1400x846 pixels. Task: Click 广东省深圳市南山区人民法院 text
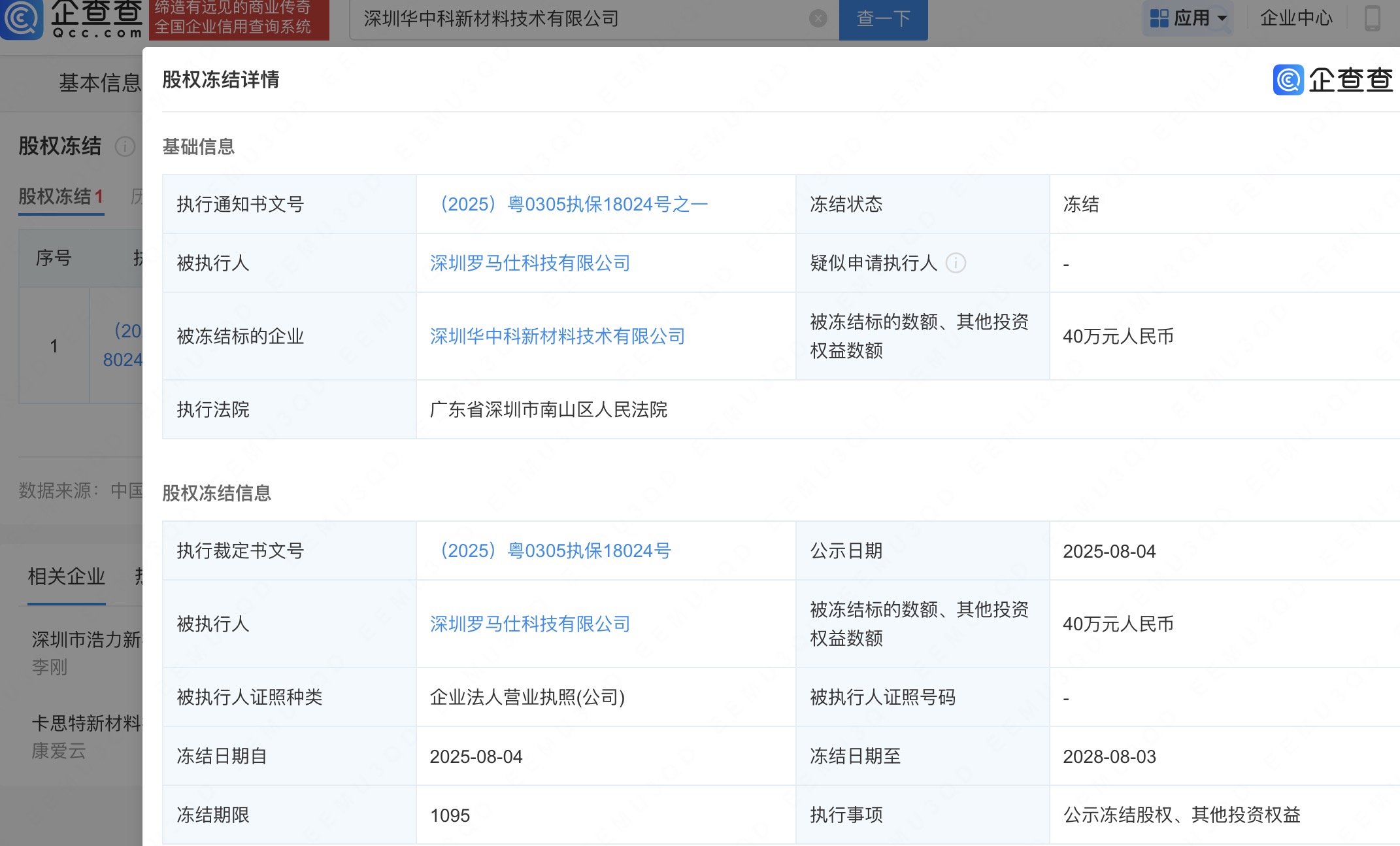click(548, 409)
